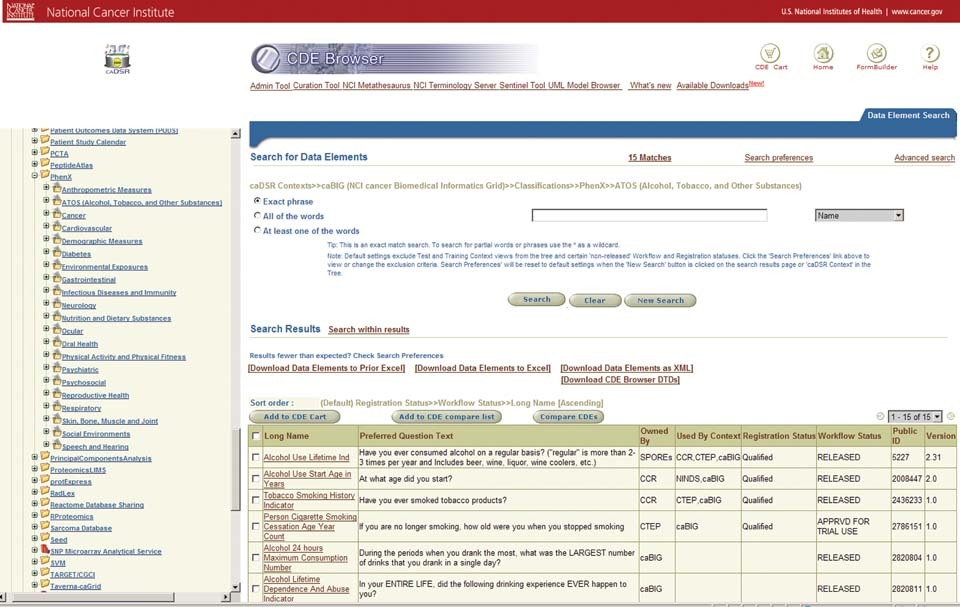Click the National Cancer Institute logo
960x607 pixels.
[20, 11]
